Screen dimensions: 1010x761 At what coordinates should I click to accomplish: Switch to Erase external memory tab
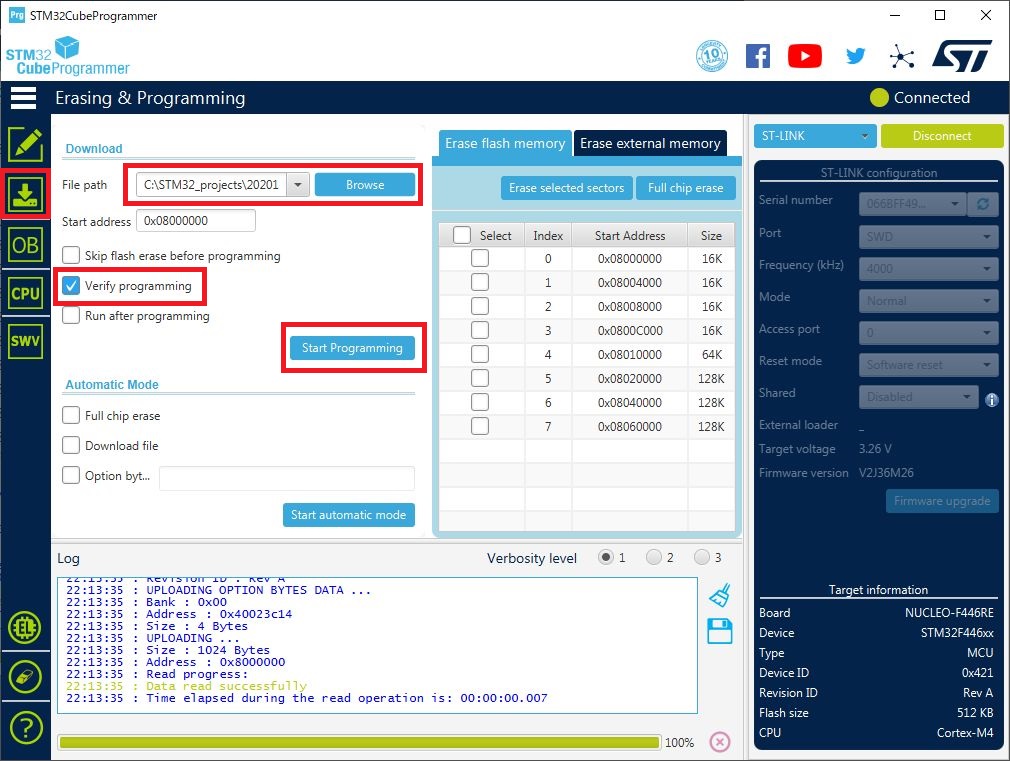[x=650, y=144]
